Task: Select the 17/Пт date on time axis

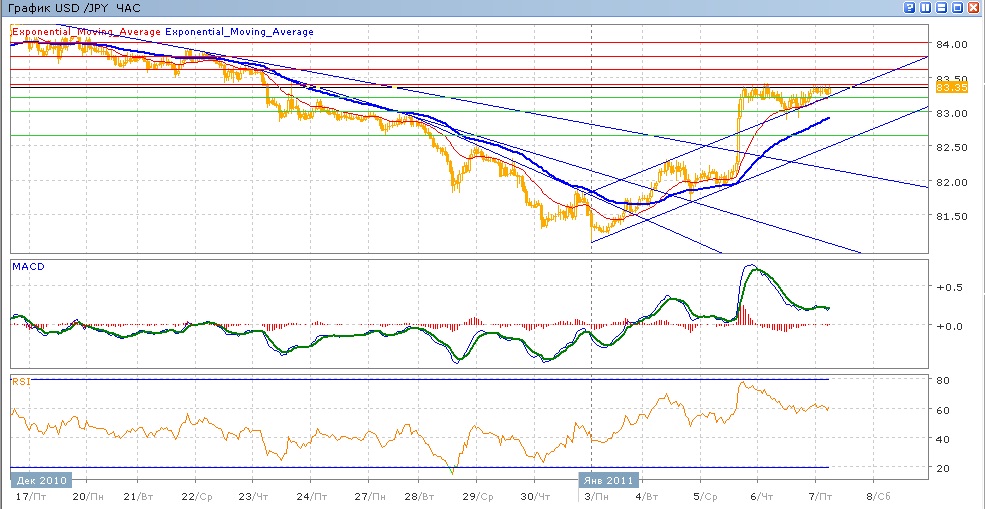Action: [31, 496]
